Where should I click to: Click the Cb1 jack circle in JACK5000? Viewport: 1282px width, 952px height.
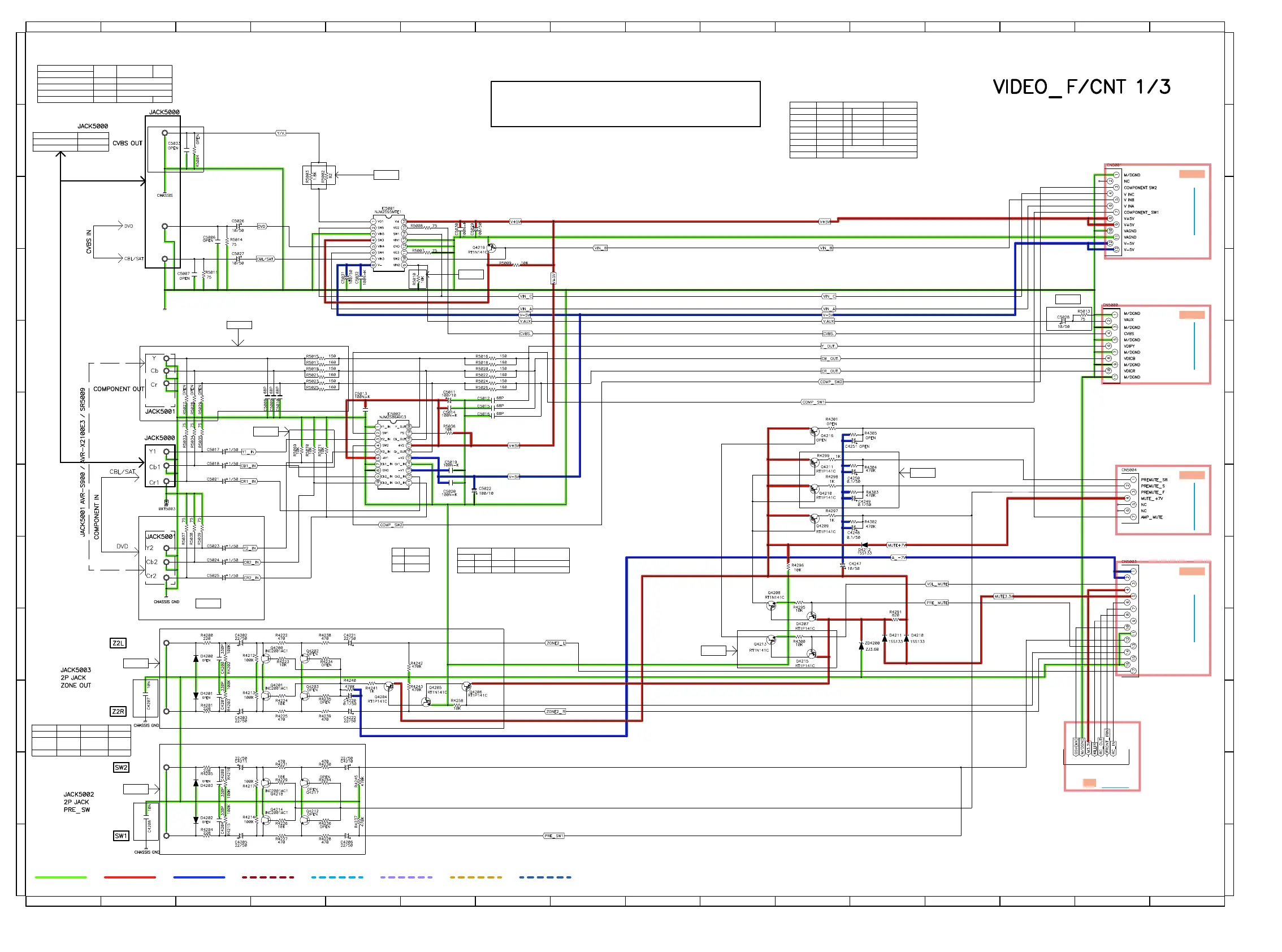click(167, 466)
